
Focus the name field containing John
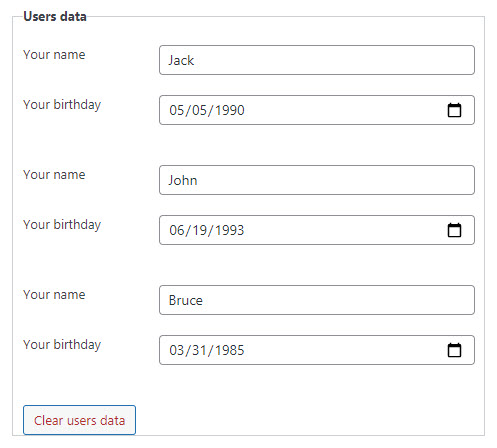click(x=317, y=180)
